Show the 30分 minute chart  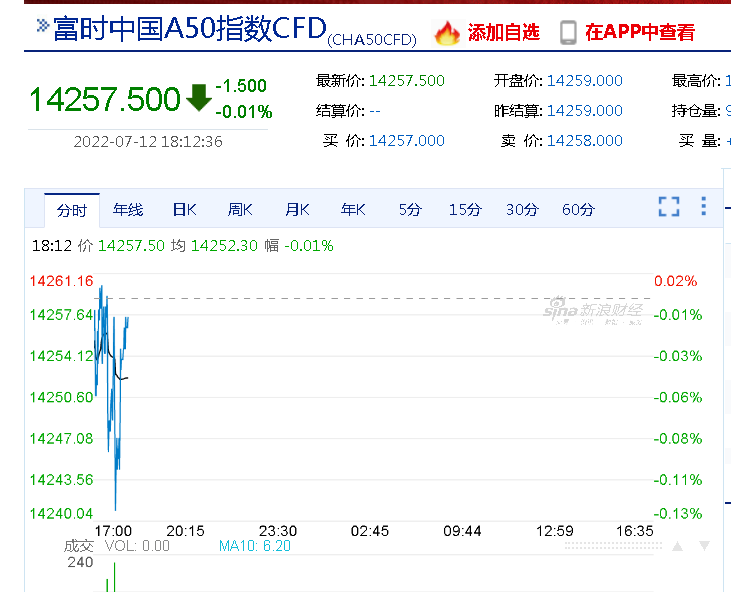coord(522,210)
